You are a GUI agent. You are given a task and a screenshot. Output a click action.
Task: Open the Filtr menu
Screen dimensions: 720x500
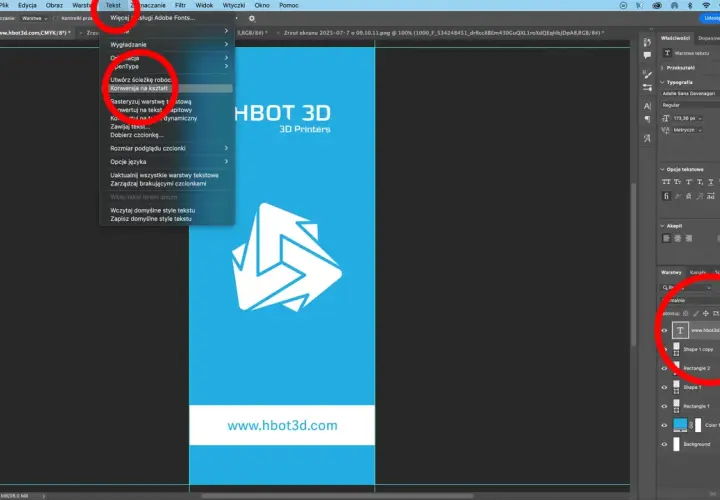[180, 6]
